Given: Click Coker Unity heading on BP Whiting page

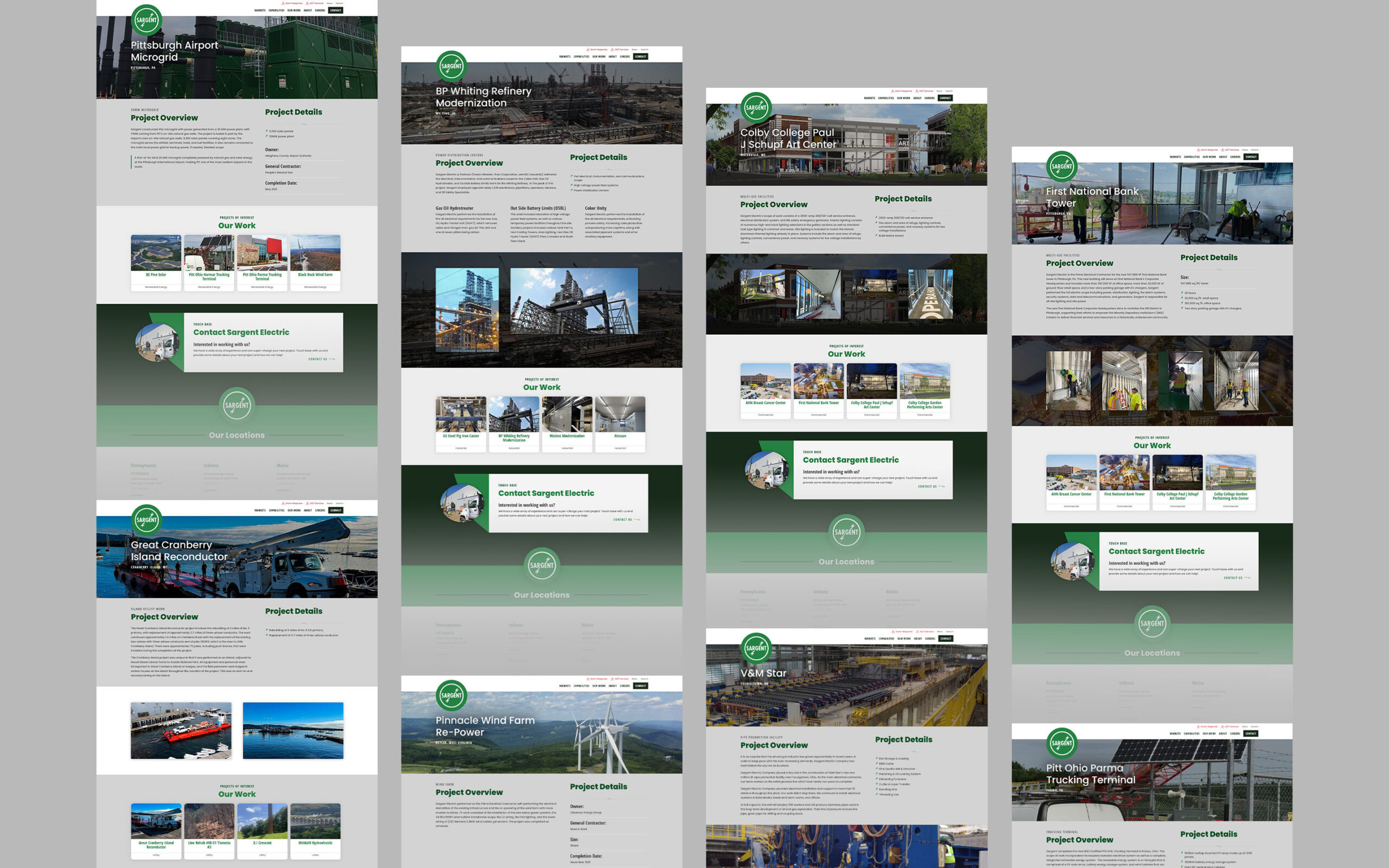Looking at the screenshot, I should click(x=596, y=208).
